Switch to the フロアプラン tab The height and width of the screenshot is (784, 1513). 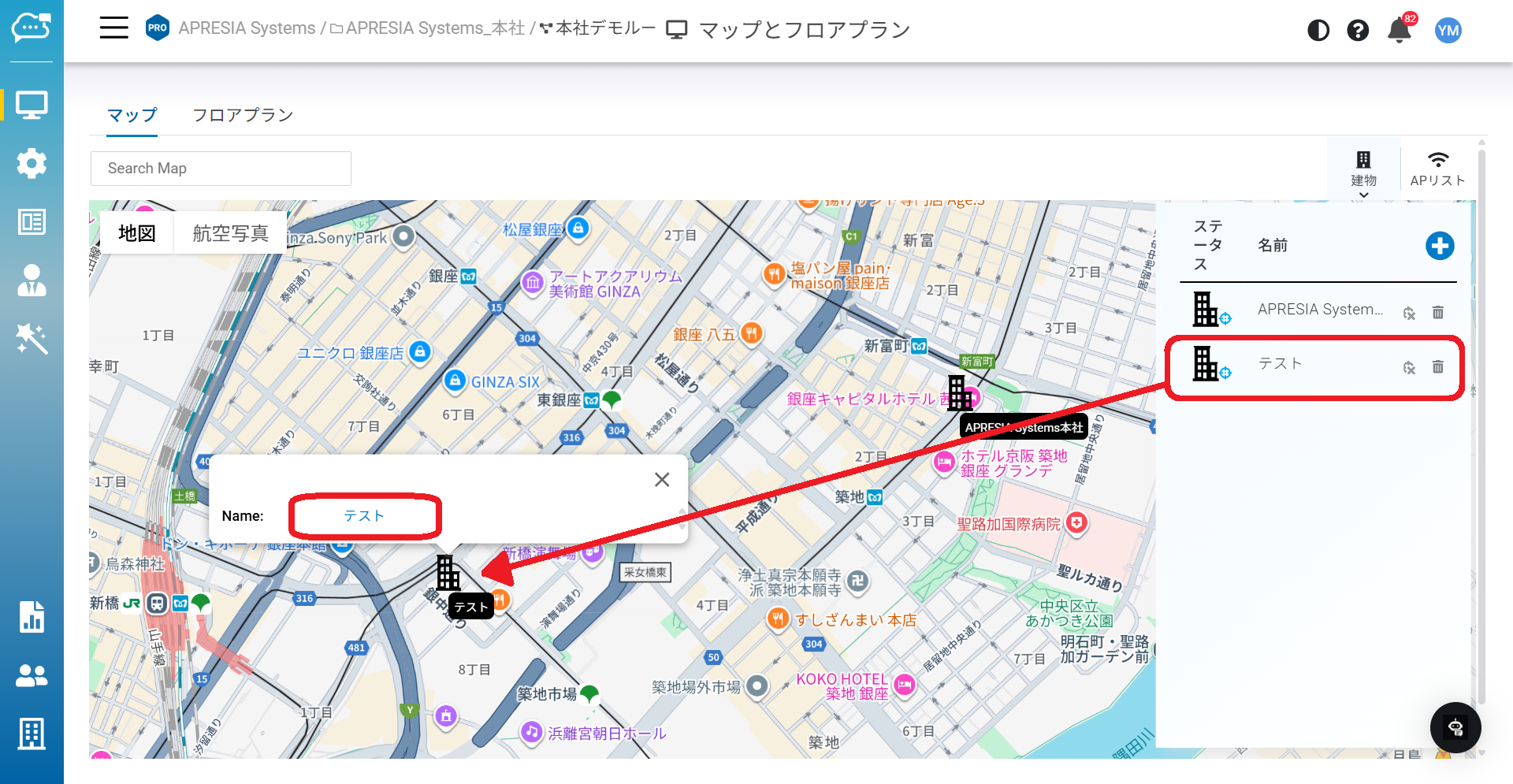[243, 115]
